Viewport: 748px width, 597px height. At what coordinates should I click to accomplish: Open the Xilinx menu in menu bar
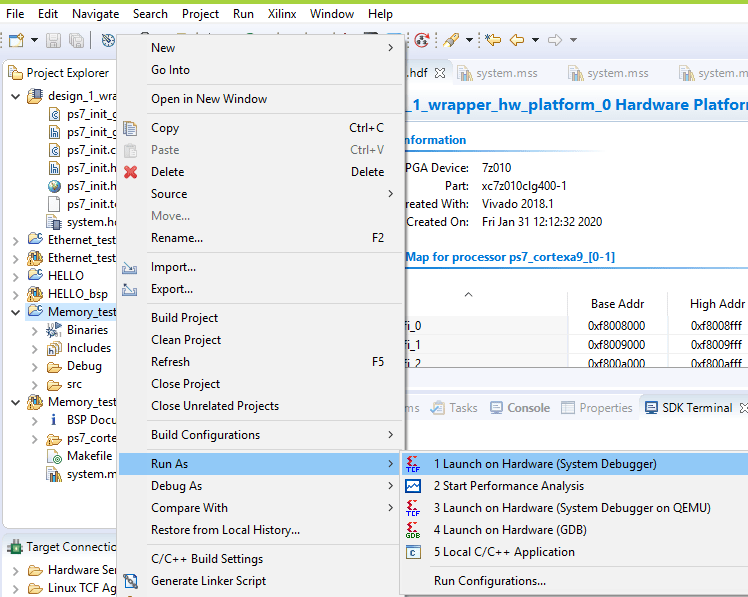[x=281, y=14]
